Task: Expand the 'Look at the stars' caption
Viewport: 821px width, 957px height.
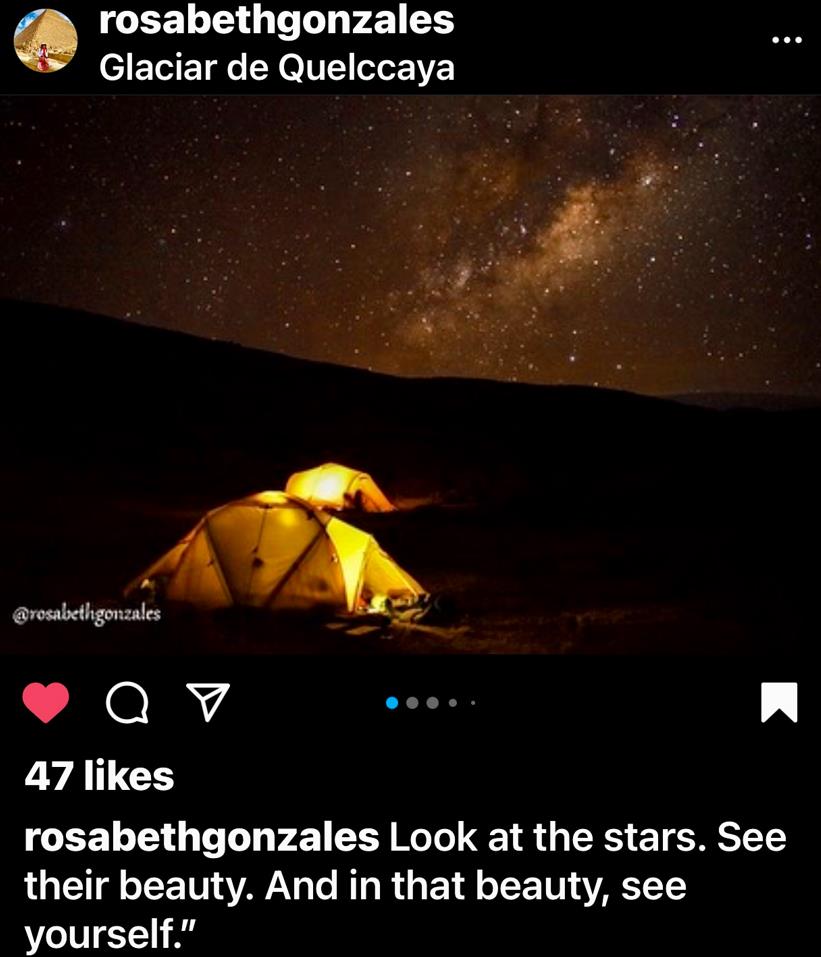Action: tap(405, 886)
